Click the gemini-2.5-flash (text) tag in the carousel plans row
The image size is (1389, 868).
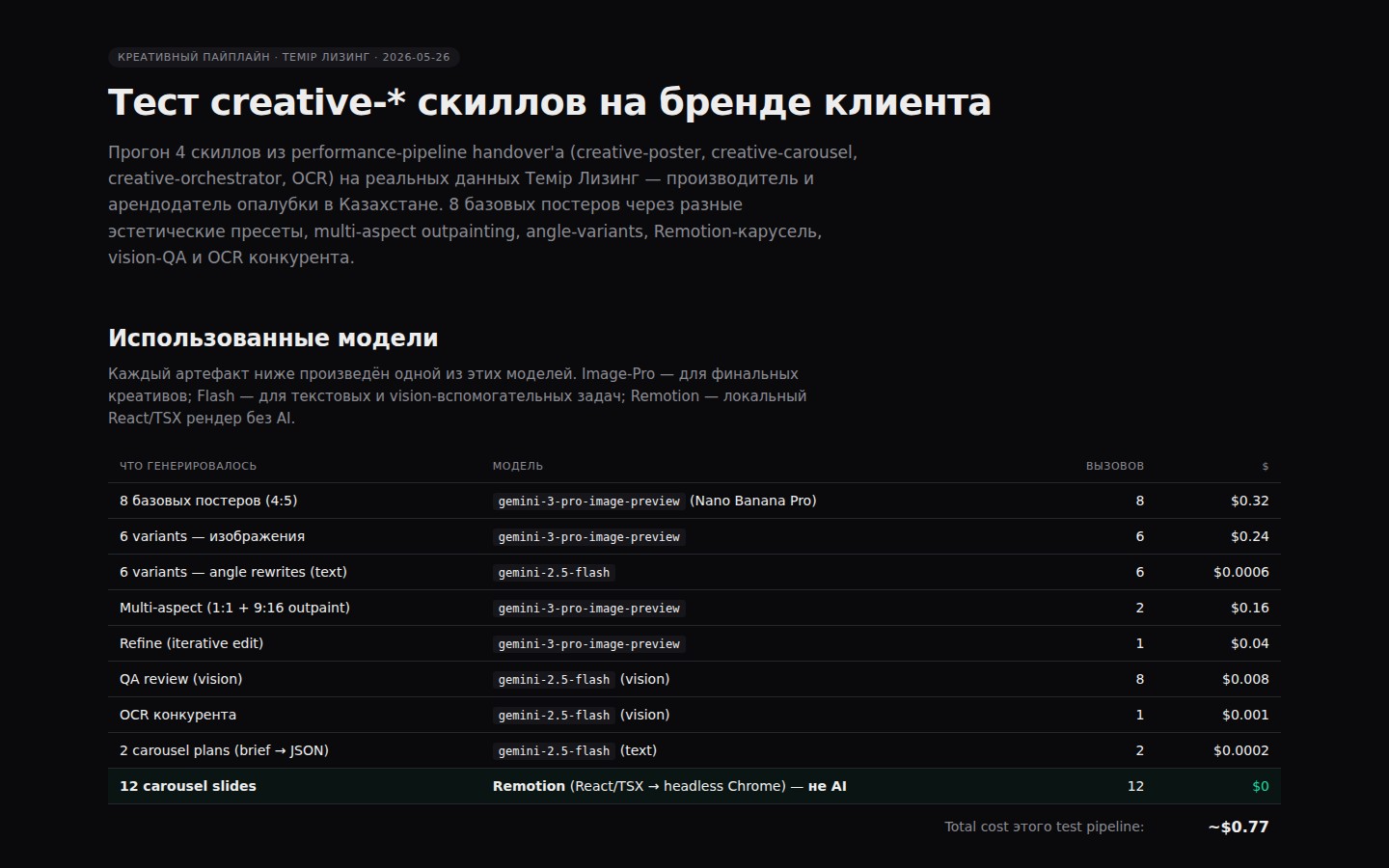pos(575,750)
